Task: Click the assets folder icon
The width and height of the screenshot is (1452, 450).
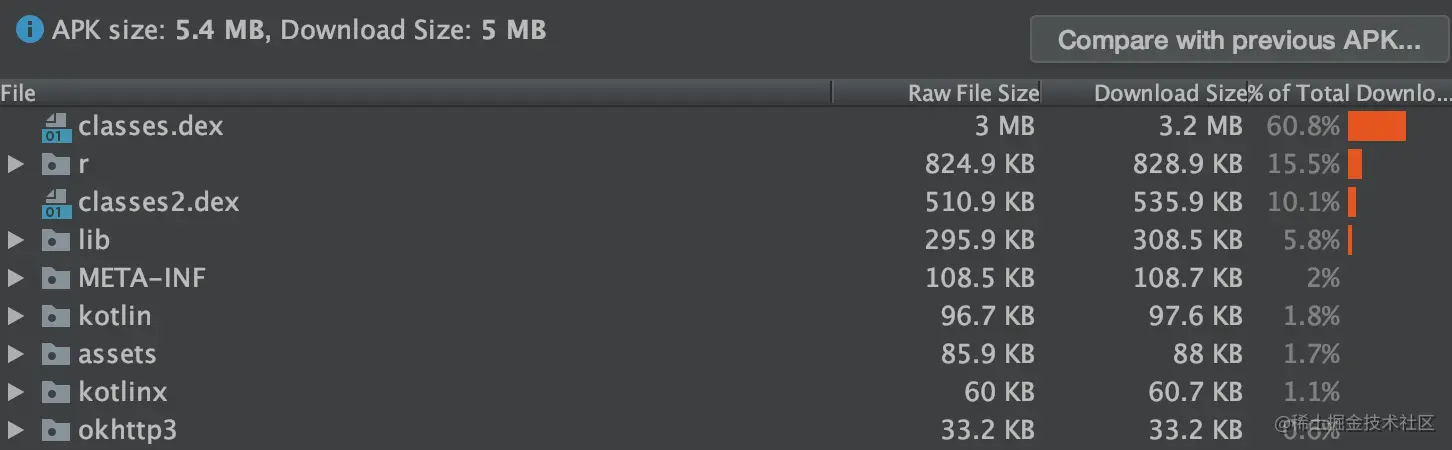Action: point(55,354)
